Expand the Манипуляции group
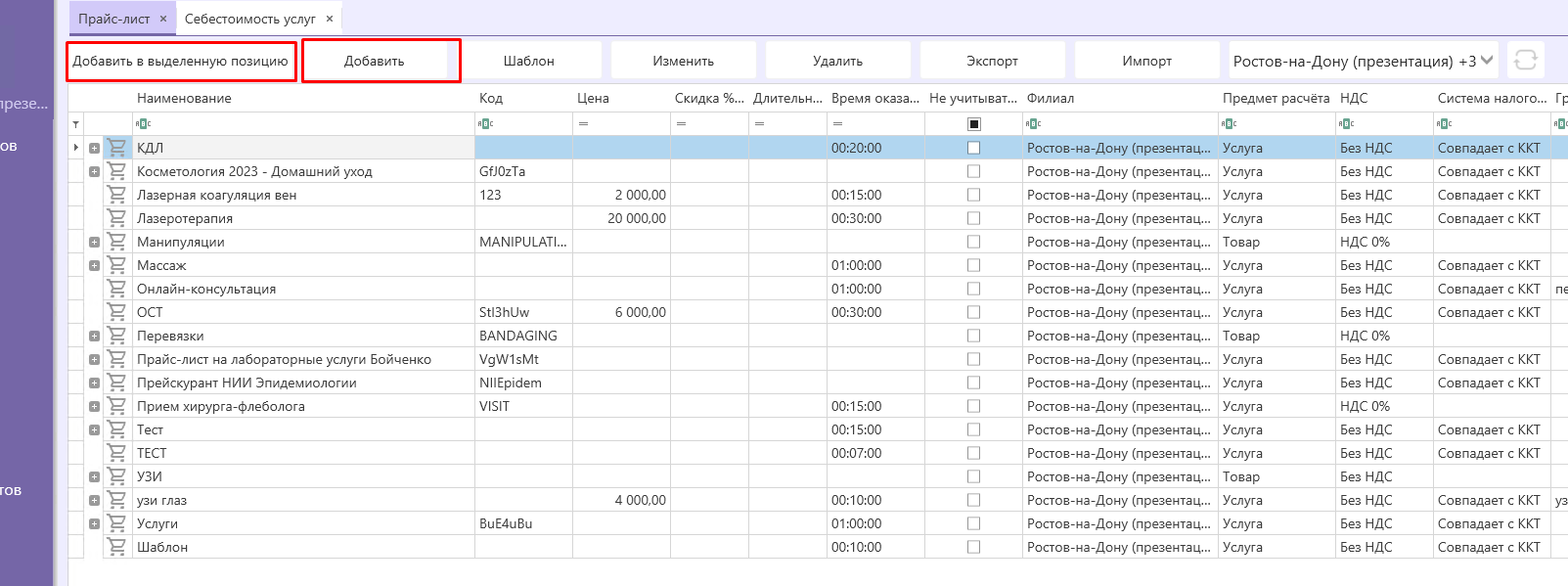The height and width of the screenshot is (586, 1568). click(x=94, y=242)
